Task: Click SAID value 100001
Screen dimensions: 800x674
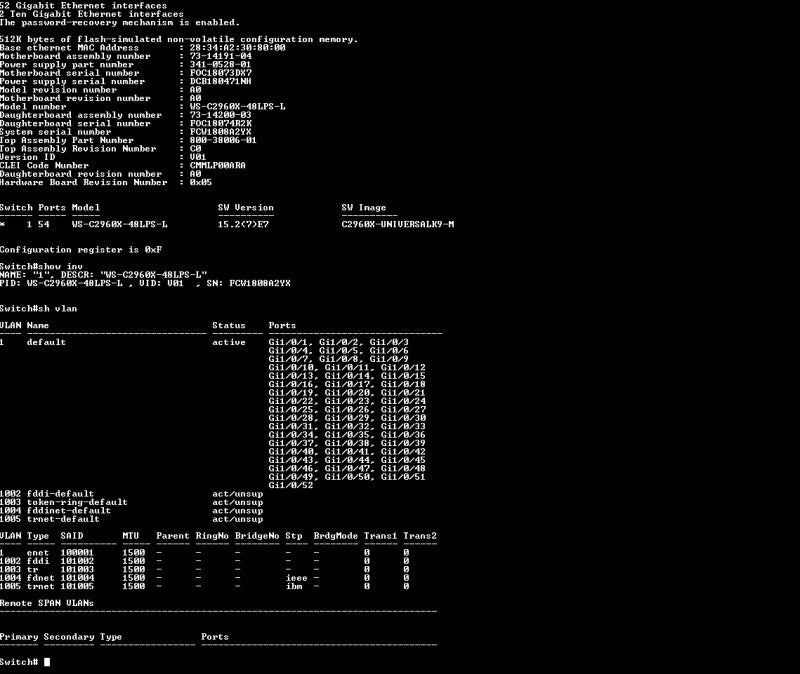Action: click(77, 553)
